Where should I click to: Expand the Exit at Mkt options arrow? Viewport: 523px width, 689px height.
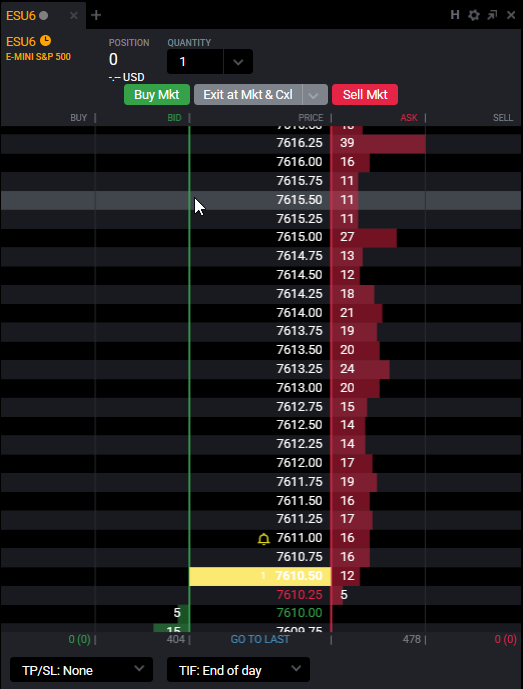click(315, 94)
